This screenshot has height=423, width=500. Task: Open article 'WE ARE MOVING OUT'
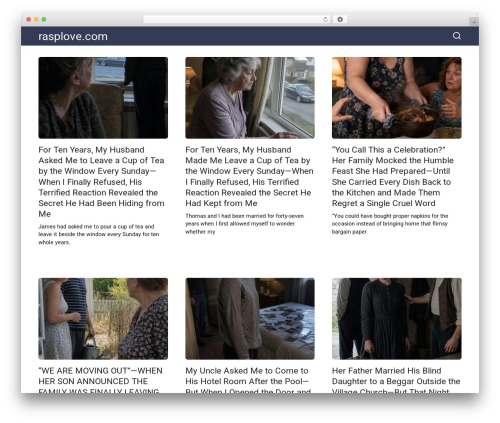101,380
